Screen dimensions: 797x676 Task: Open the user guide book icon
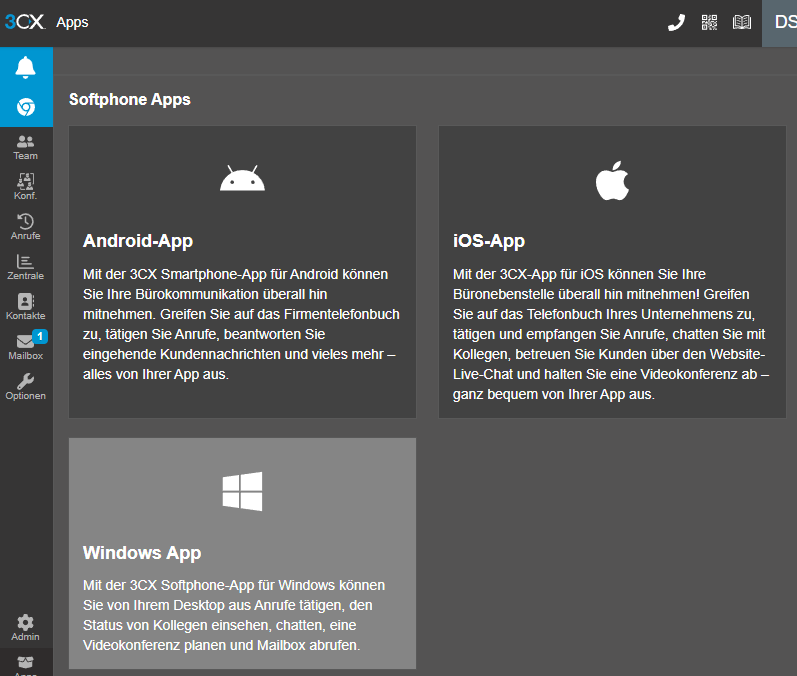pos(742,22)
